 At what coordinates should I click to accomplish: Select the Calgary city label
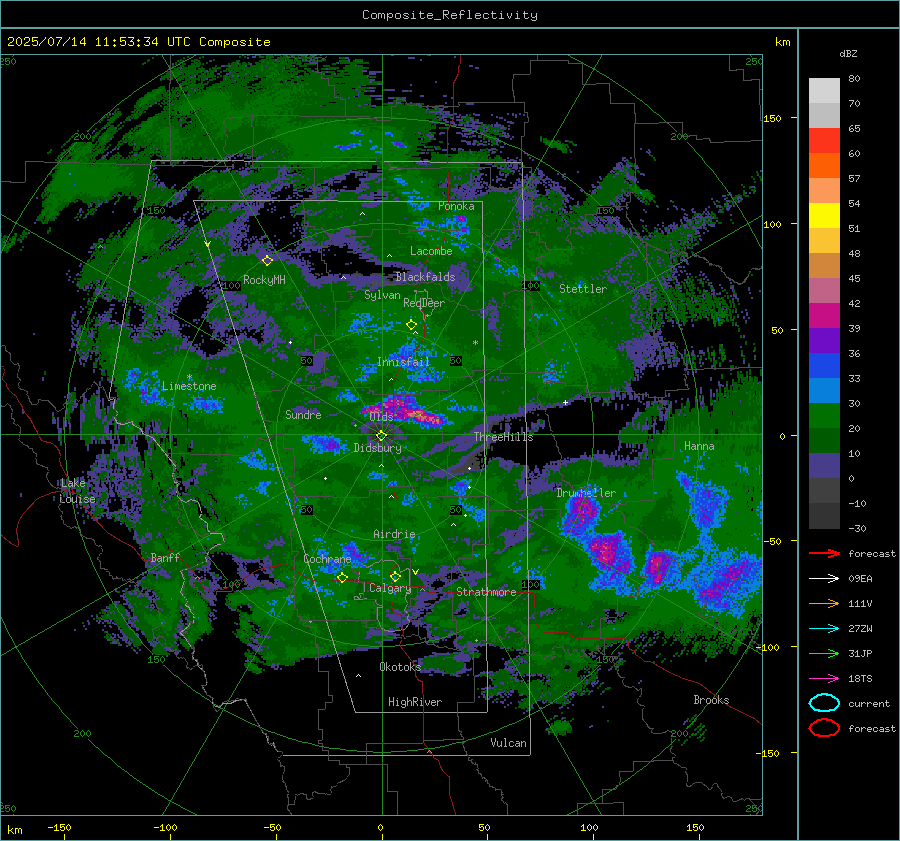(x=390, y=588)
